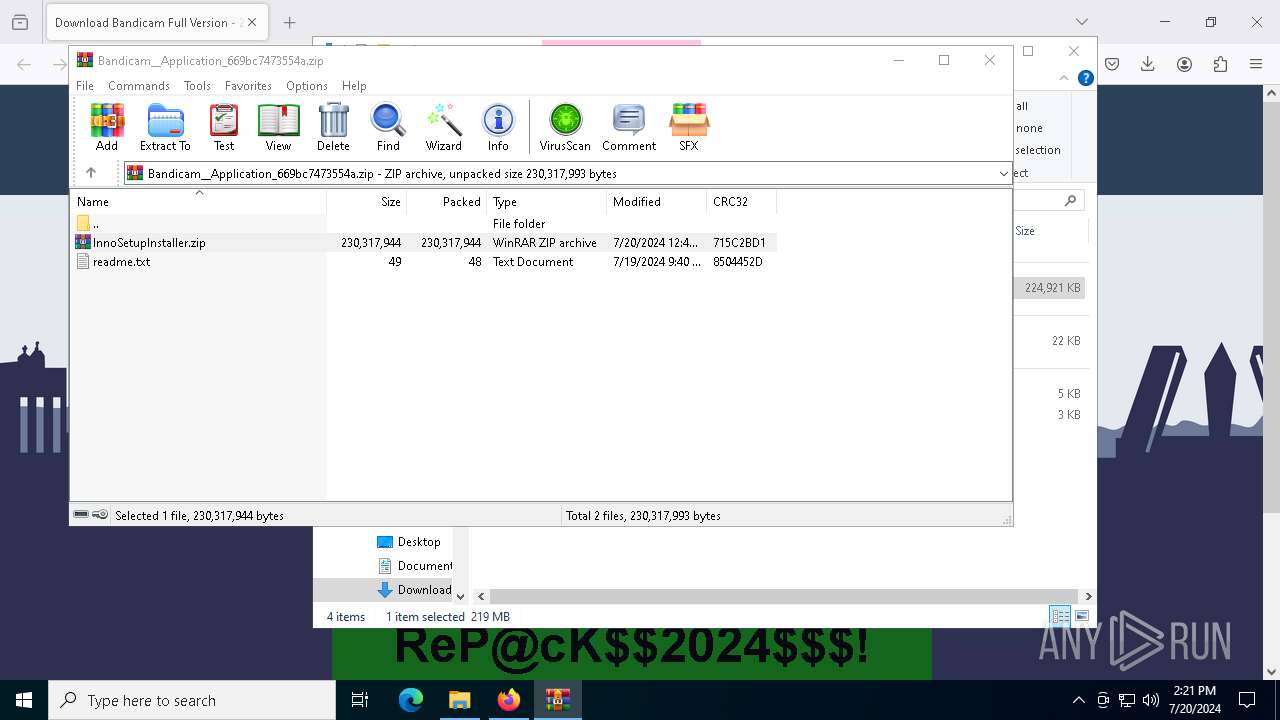Open the volume speaker tray icon
This screenshot has height=720, width=1280.
coord(1151,700)
